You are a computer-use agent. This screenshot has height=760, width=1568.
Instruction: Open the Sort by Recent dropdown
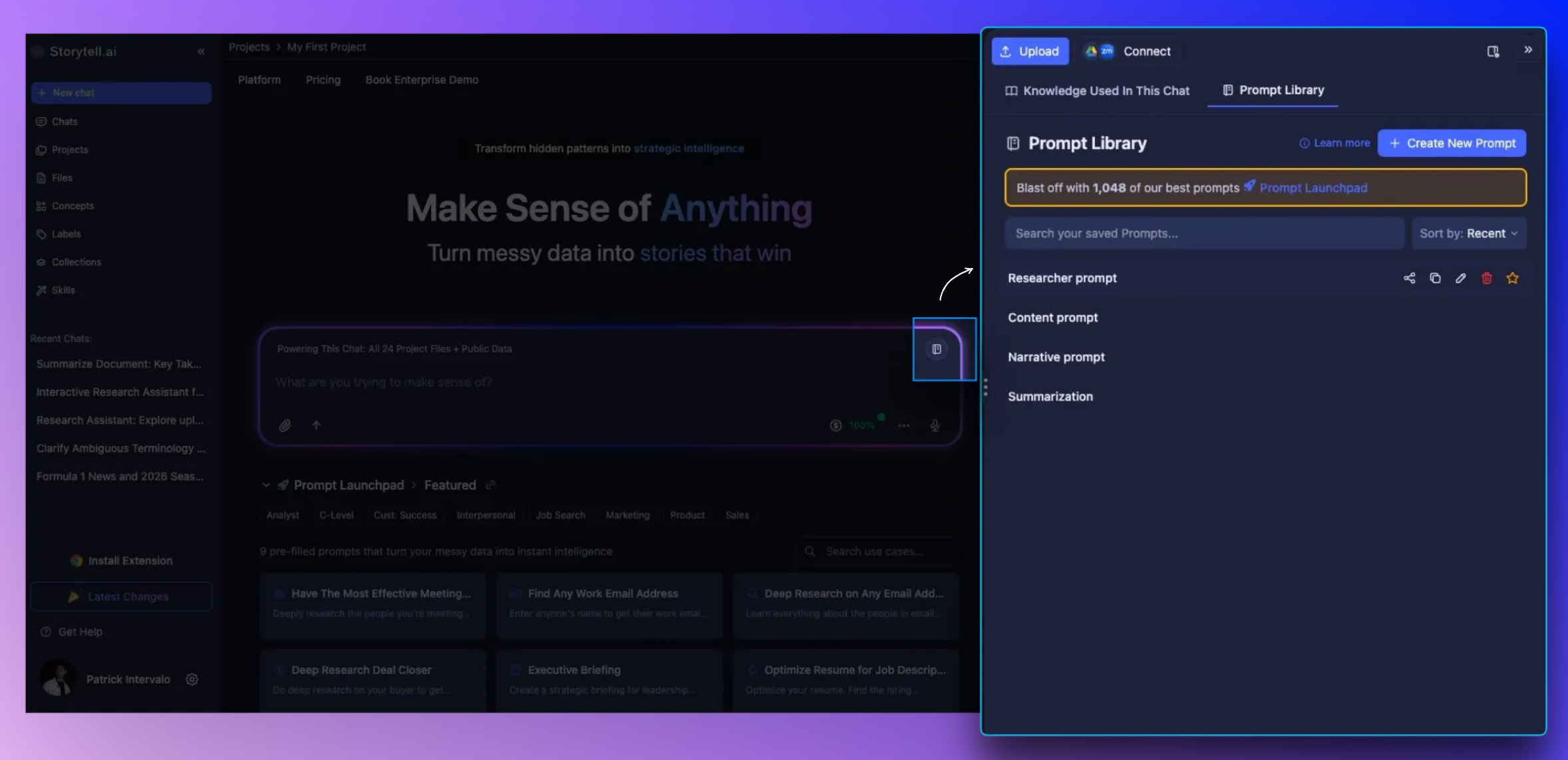[1468, 233]
